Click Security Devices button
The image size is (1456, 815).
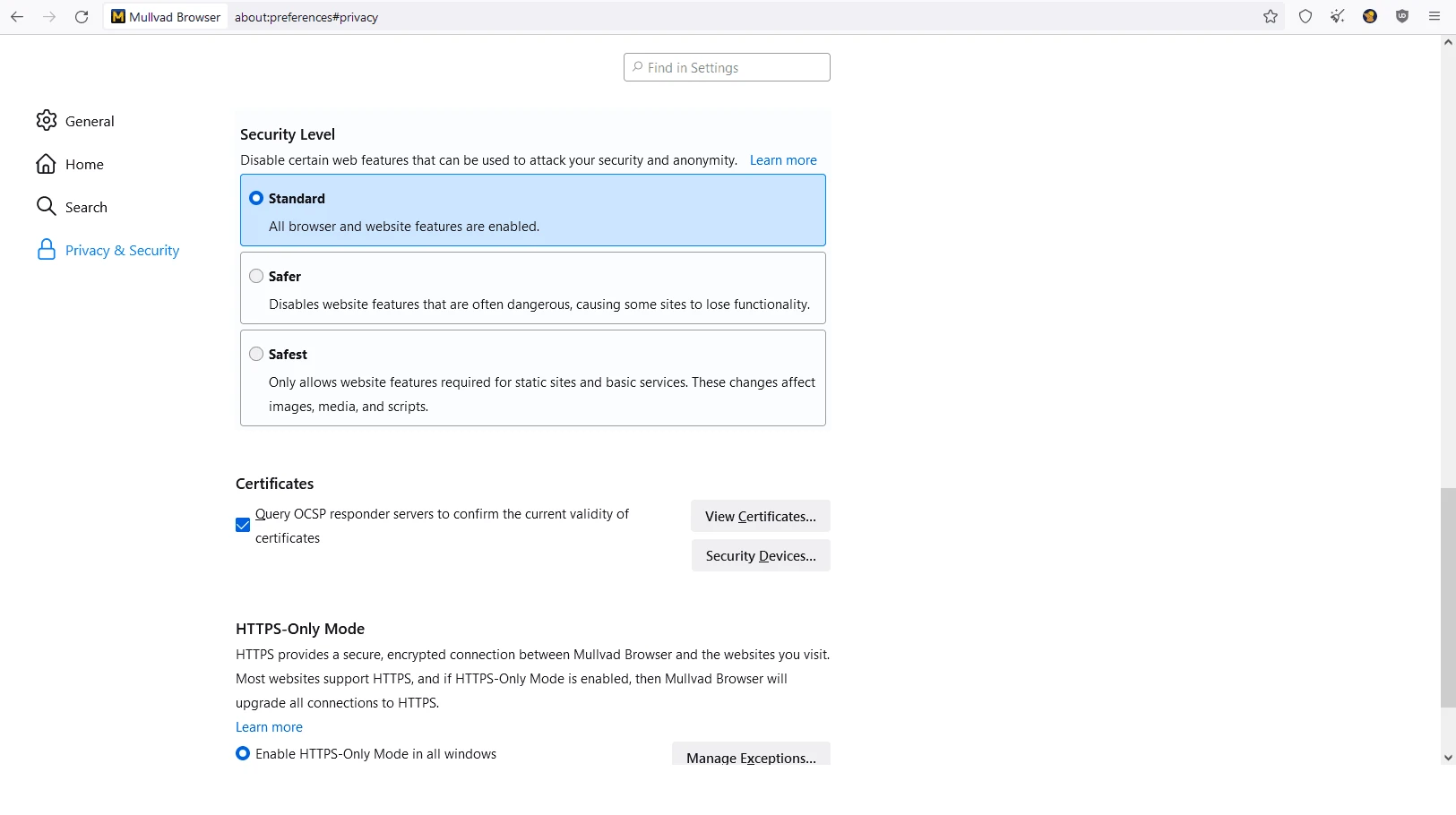click(x=761, y=555)
